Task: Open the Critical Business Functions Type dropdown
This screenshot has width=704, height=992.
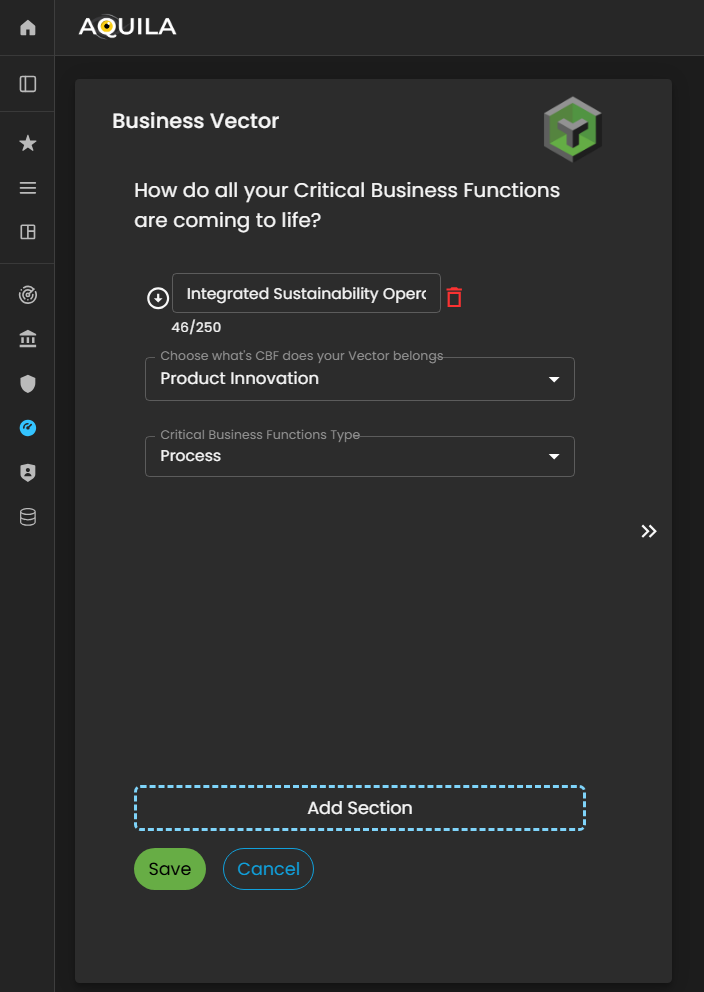Action: [x=359, y=456]
